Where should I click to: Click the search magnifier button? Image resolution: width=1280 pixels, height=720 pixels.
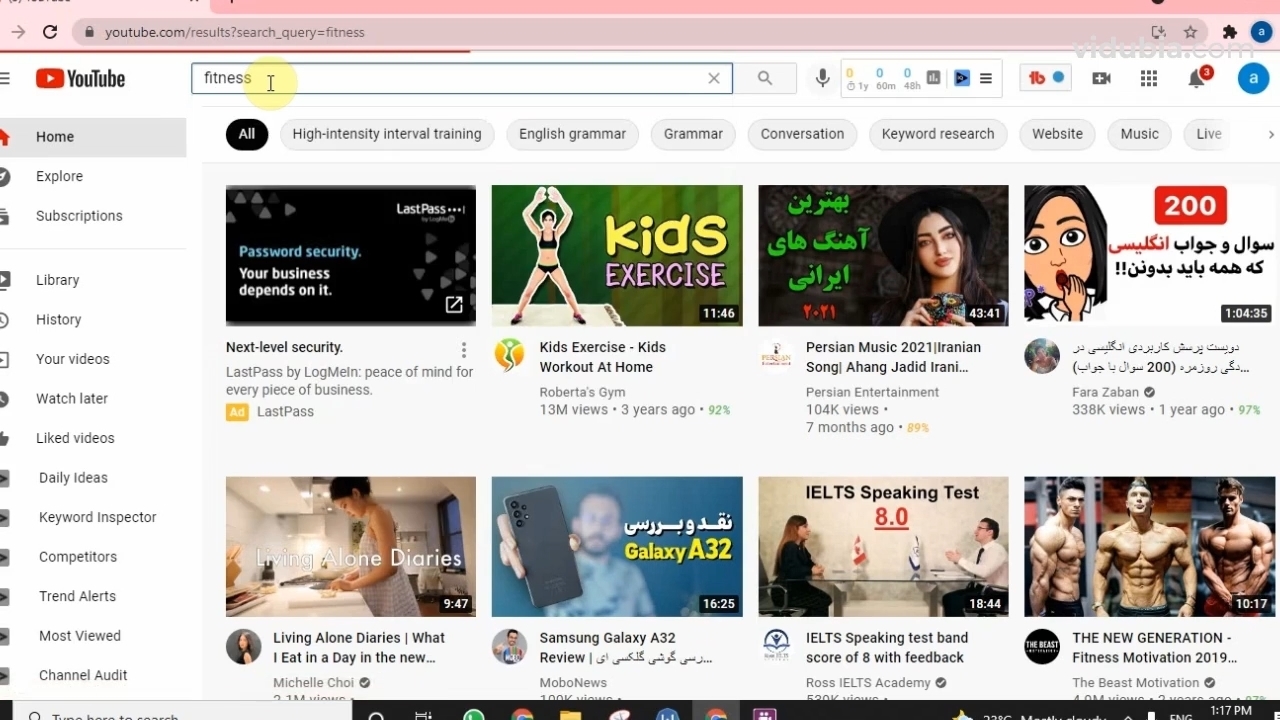(765, 78)
